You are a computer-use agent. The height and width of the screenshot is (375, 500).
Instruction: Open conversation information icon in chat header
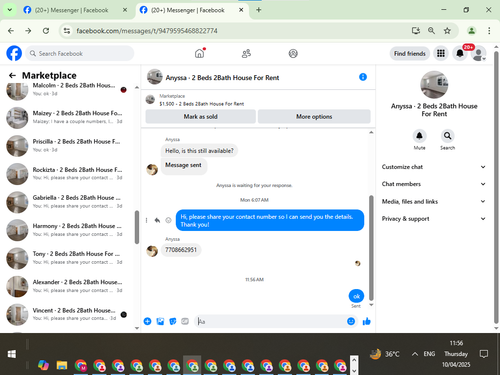click(363, 77)
